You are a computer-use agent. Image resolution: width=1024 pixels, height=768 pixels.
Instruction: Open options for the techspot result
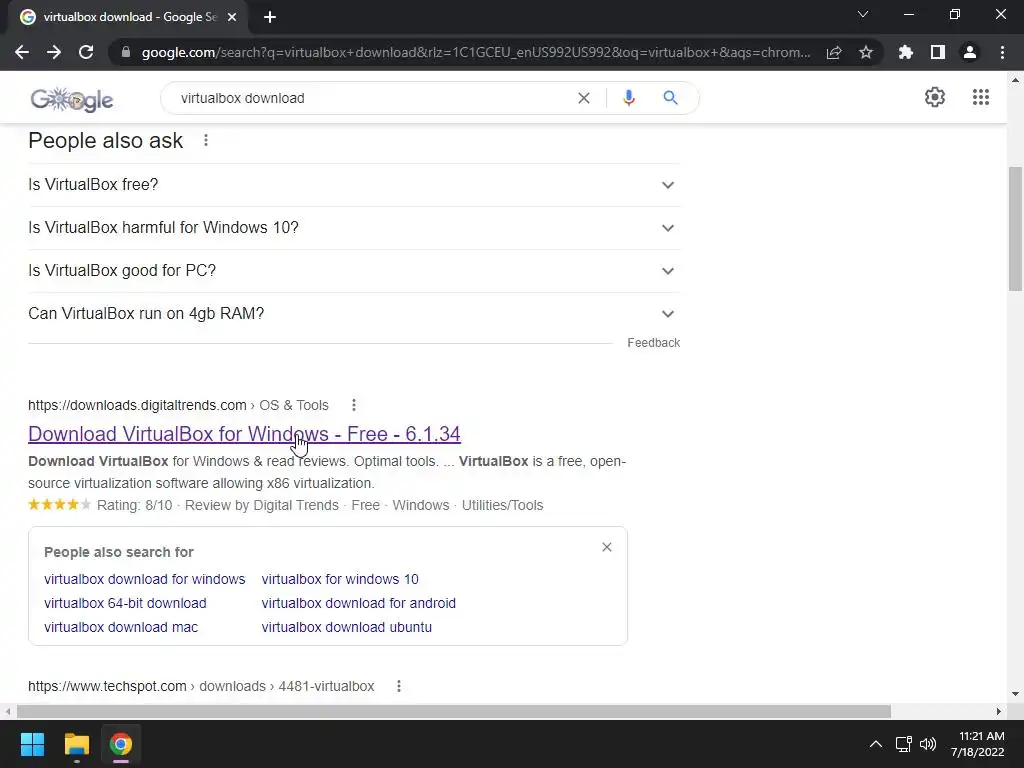399,686
